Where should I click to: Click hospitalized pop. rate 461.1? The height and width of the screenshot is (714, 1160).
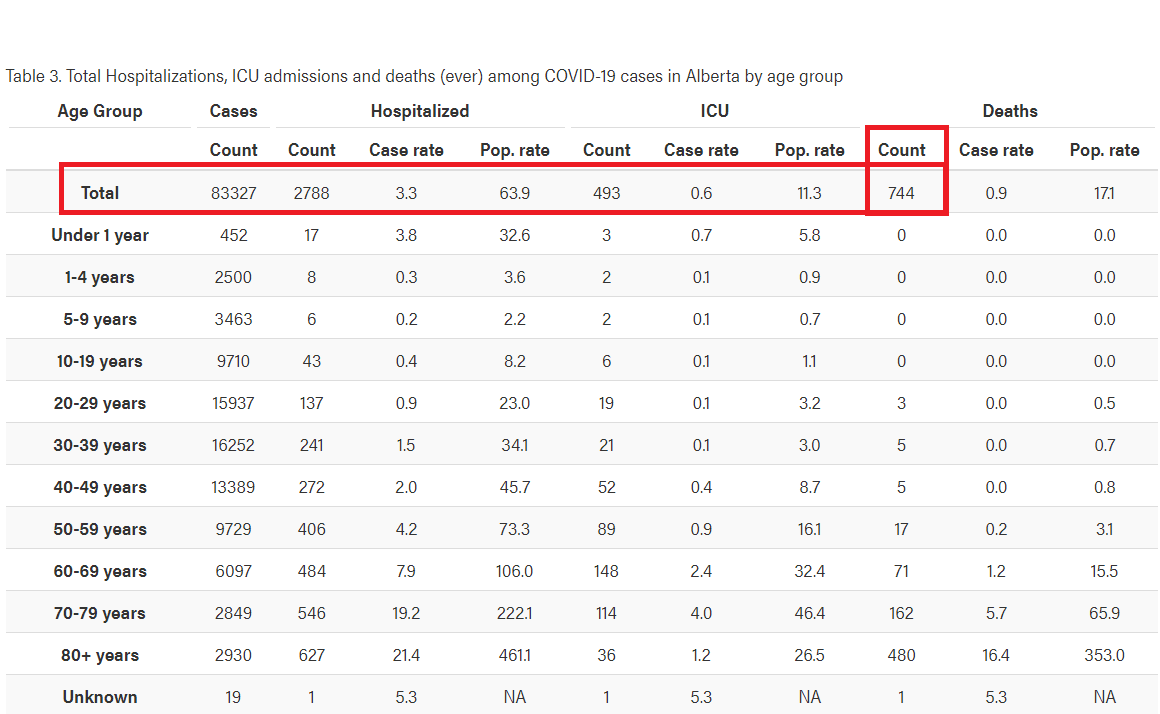514,656
